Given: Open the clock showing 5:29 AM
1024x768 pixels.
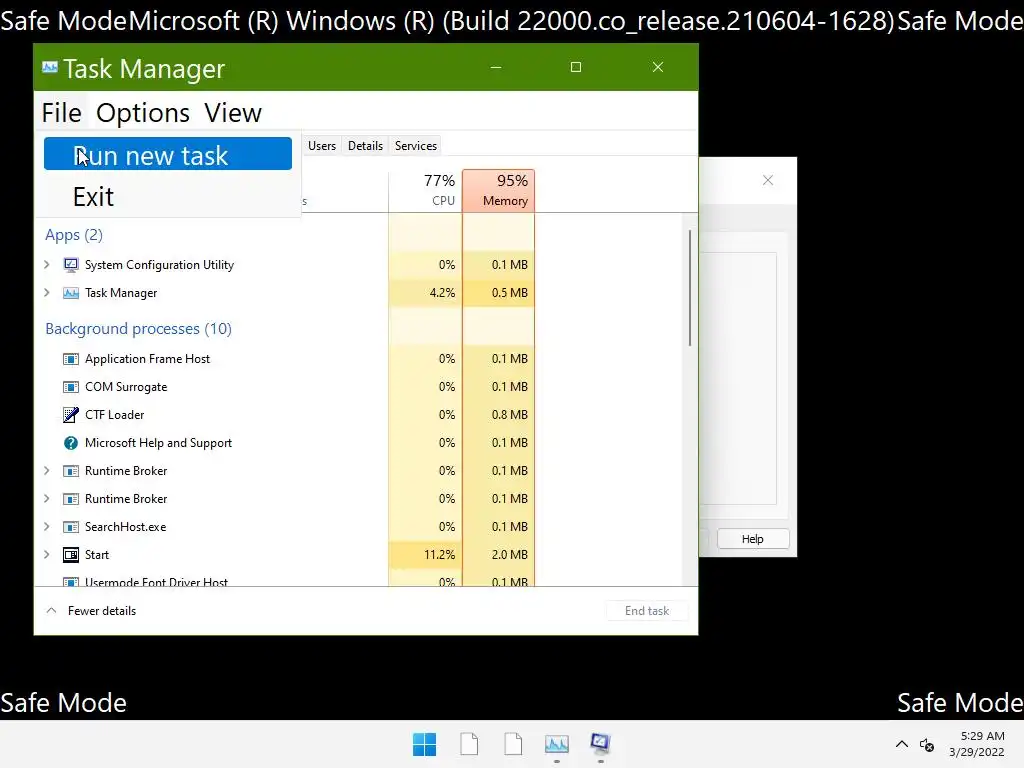Looking at the screenshot, I should pos(977,744).
